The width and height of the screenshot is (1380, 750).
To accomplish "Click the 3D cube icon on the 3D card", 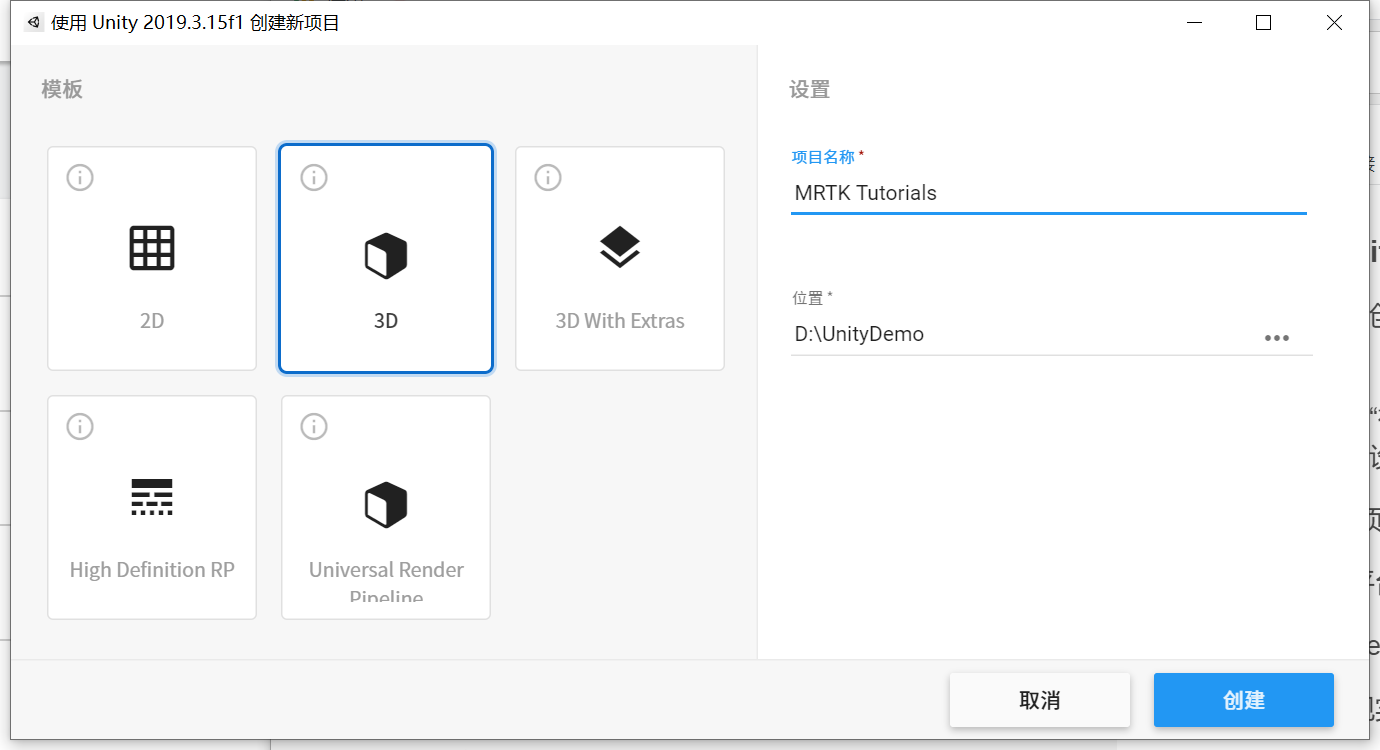I will click(x=385, y=255).
